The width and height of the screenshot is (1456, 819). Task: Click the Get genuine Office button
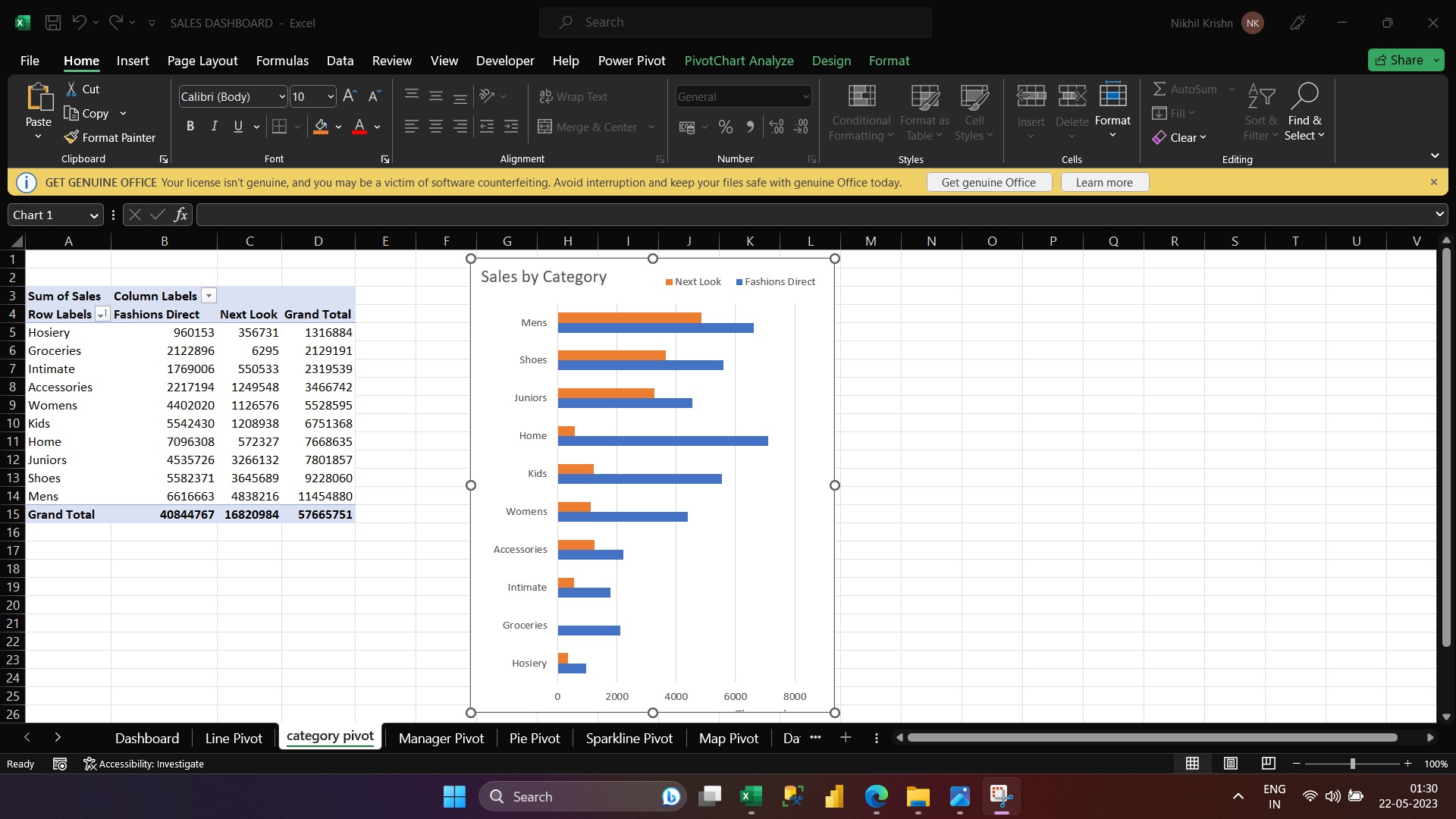[988, 182]
